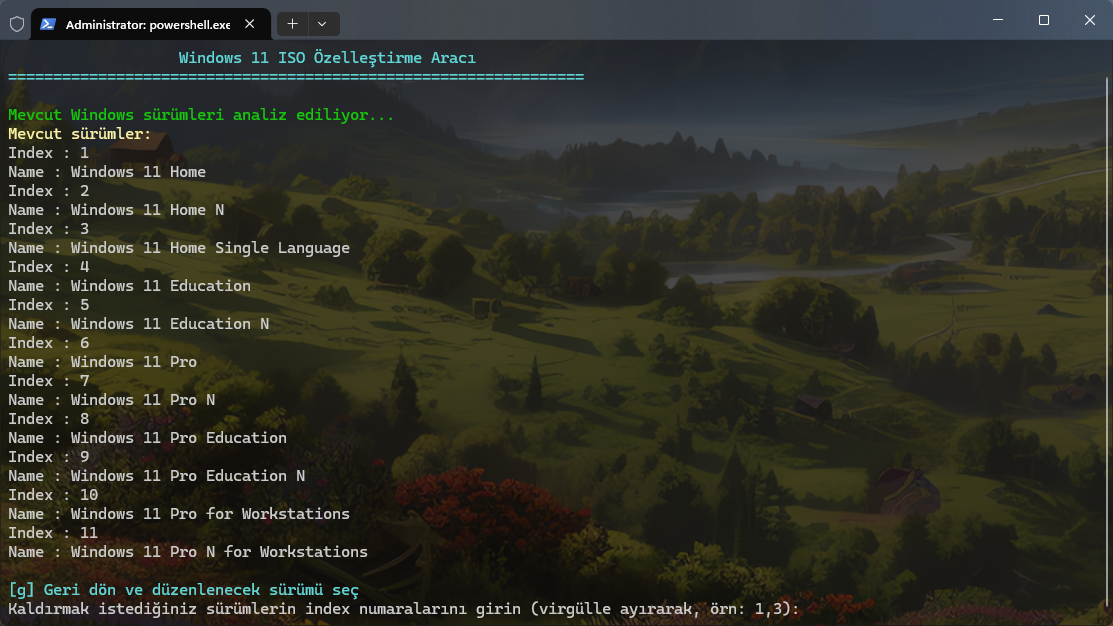Expand the new tab profile dropdown
Viewport: 1113px width, 626px height.
click(x=322, y=24)
